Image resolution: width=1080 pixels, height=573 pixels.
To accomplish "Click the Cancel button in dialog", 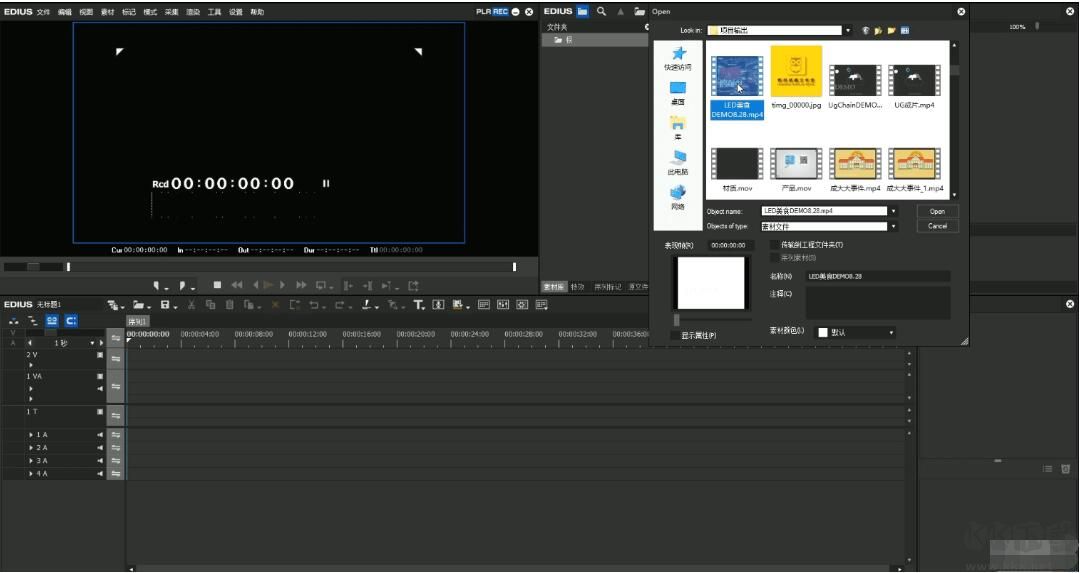I will (x=937, y=226).
